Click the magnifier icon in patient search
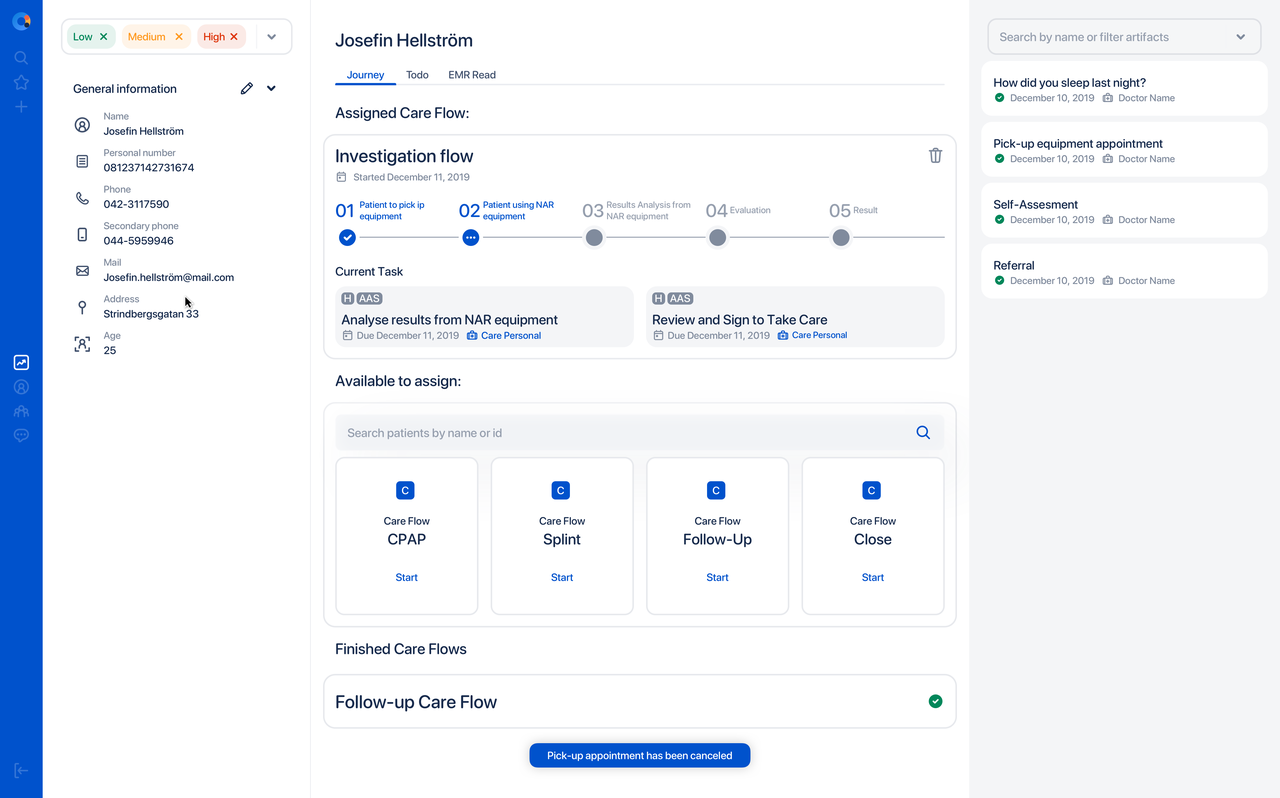The height and width of the screenshot is (798, 1280). point(923,433)
